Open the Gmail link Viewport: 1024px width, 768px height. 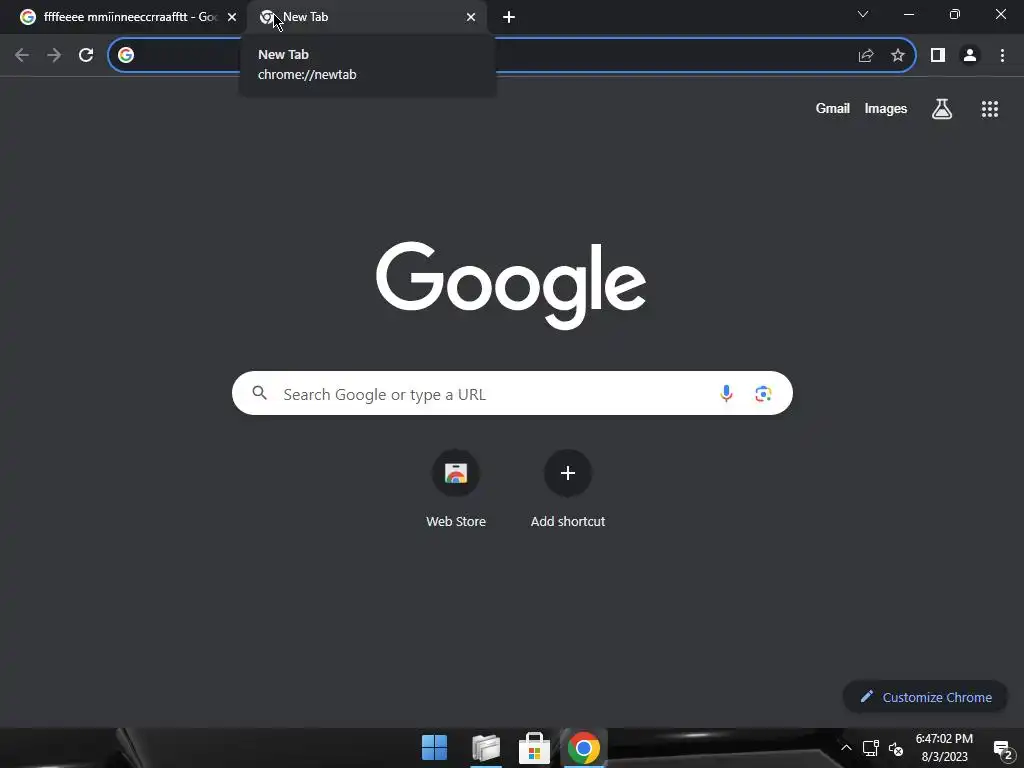tap(833, 108)
